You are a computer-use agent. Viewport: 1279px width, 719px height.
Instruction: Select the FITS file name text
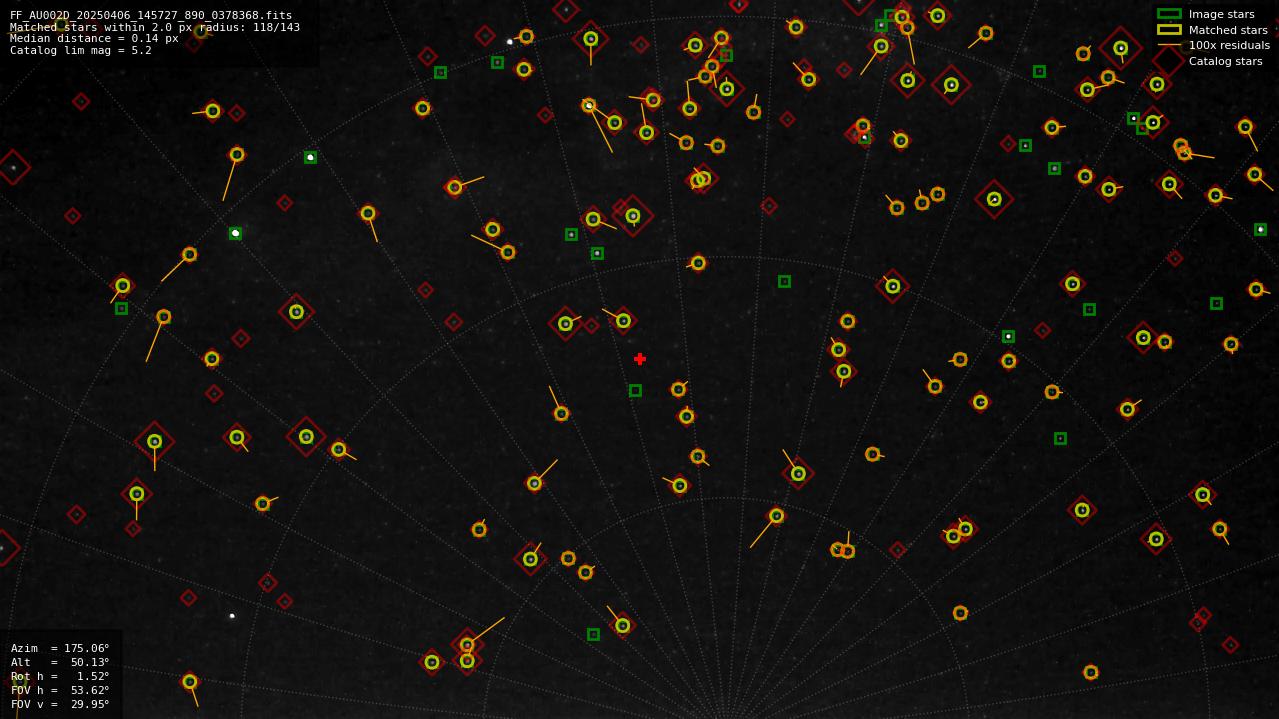151,16
